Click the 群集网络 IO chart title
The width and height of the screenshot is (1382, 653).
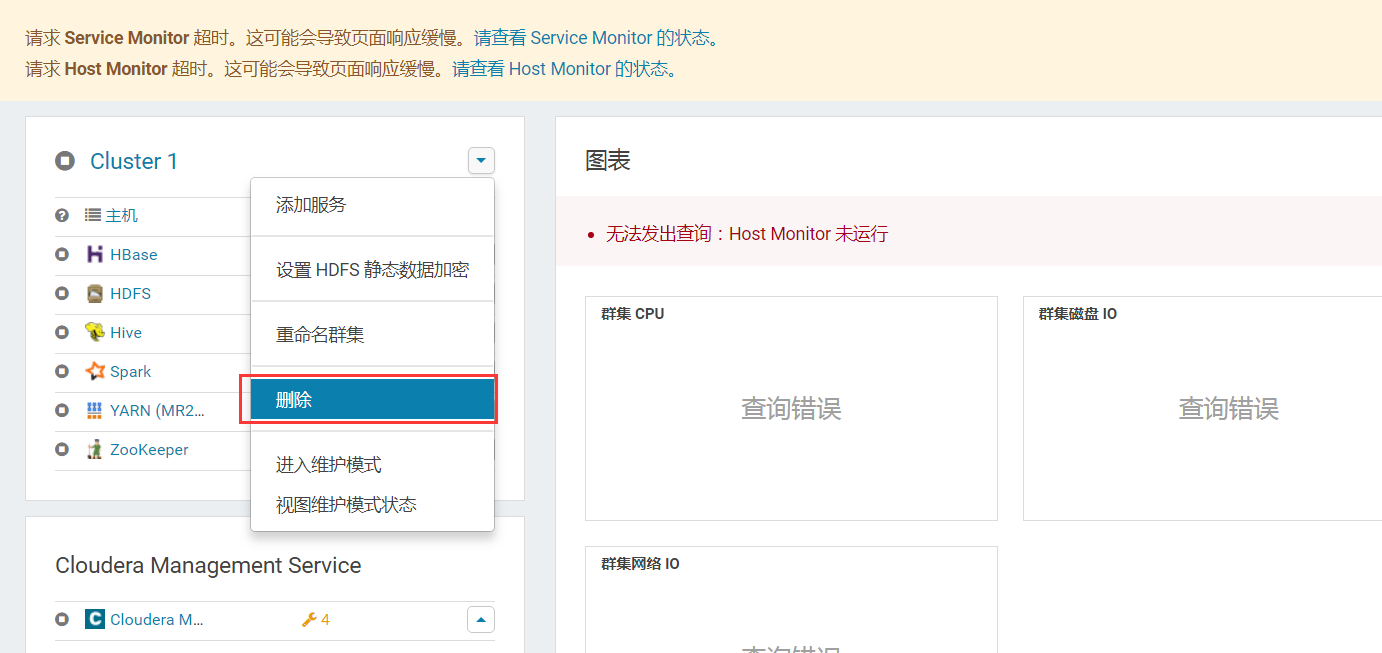point(640,564)
